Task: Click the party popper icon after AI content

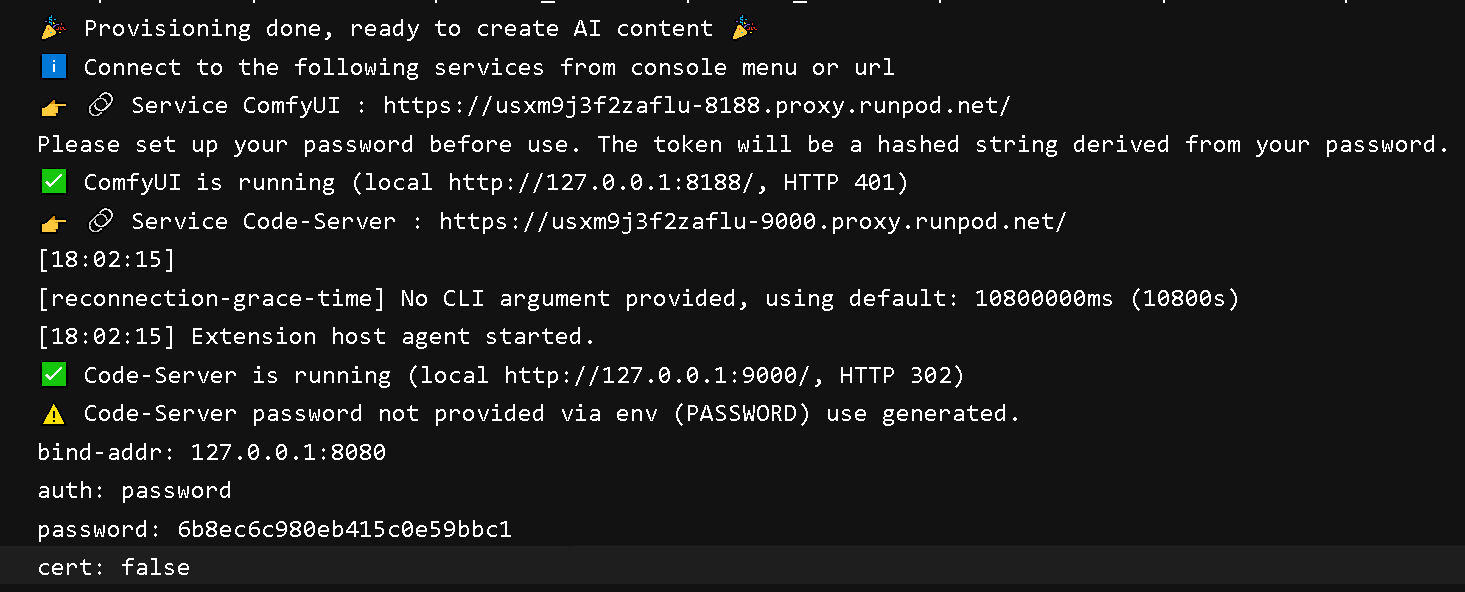Action: (743, 28)
